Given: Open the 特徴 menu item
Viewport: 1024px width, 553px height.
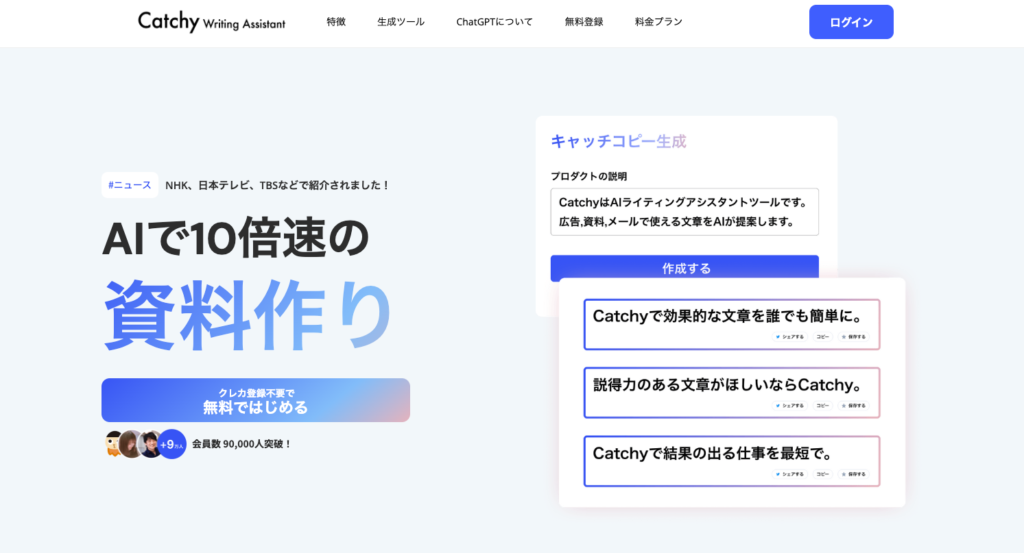Looking at the screenshot, I should (x=336, y=22).
